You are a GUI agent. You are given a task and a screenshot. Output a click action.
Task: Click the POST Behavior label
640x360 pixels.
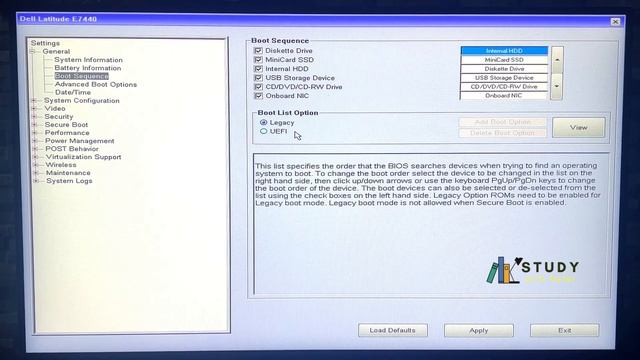72,149
